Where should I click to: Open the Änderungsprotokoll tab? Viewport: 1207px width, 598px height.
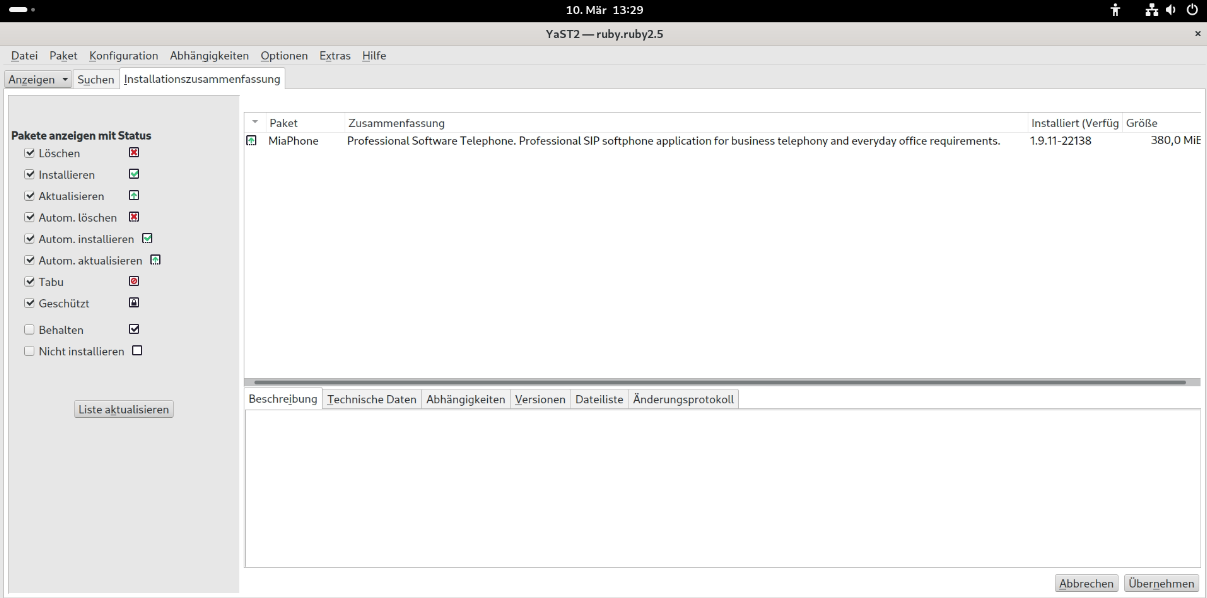(x=683, y=399)
